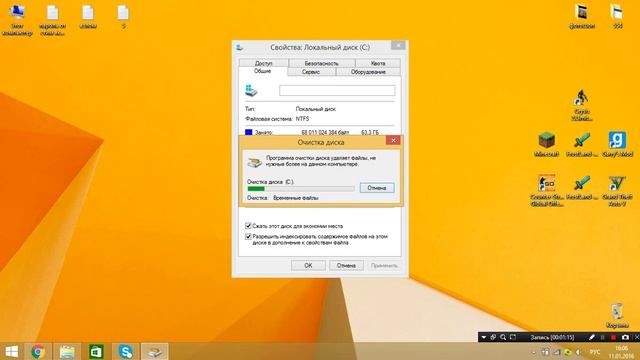Toggle the allow file indexing checkbox

pyautogui.click(x=248, y=236)
